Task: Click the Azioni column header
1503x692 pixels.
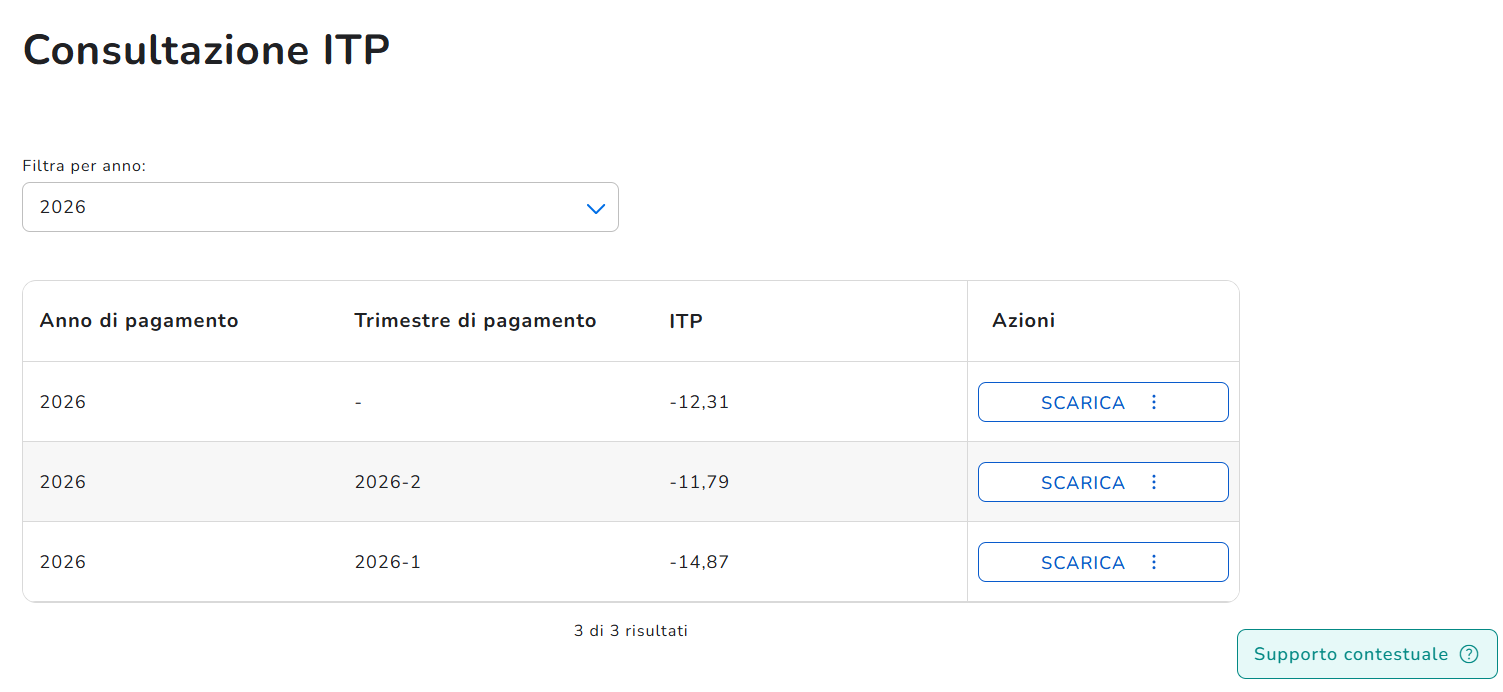Action: [1023, 321]
